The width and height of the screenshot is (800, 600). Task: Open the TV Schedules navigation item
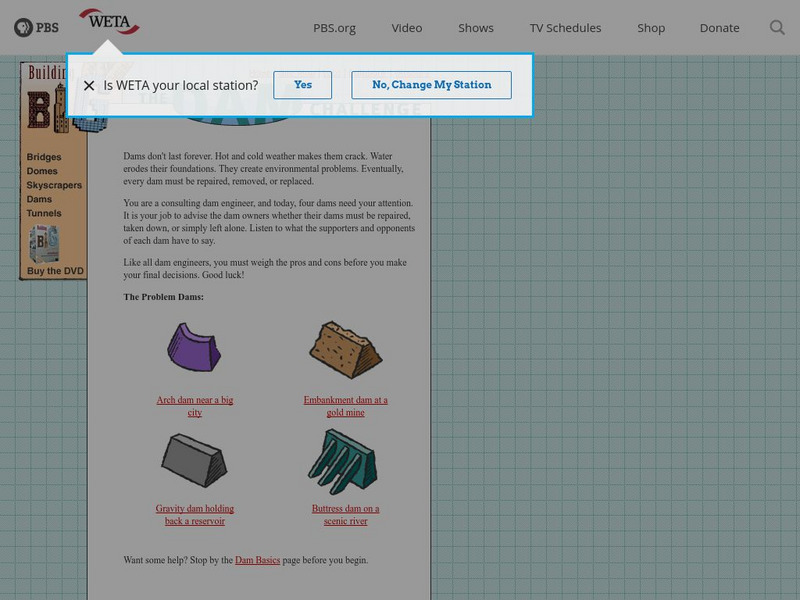pyautogui.click(x=565, y=28)
